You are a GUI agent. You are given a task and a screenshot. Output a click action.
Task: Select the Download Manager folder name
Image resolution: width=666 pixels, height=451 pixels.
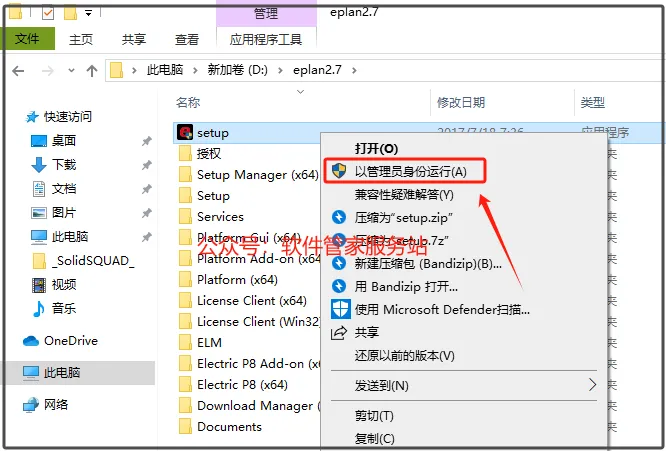pos(259,406)
